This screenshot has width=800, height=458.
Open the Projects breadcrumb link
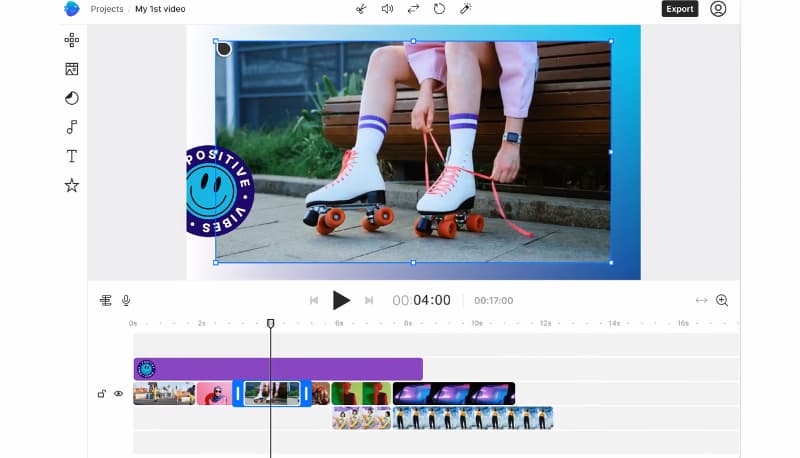point(107,9)
